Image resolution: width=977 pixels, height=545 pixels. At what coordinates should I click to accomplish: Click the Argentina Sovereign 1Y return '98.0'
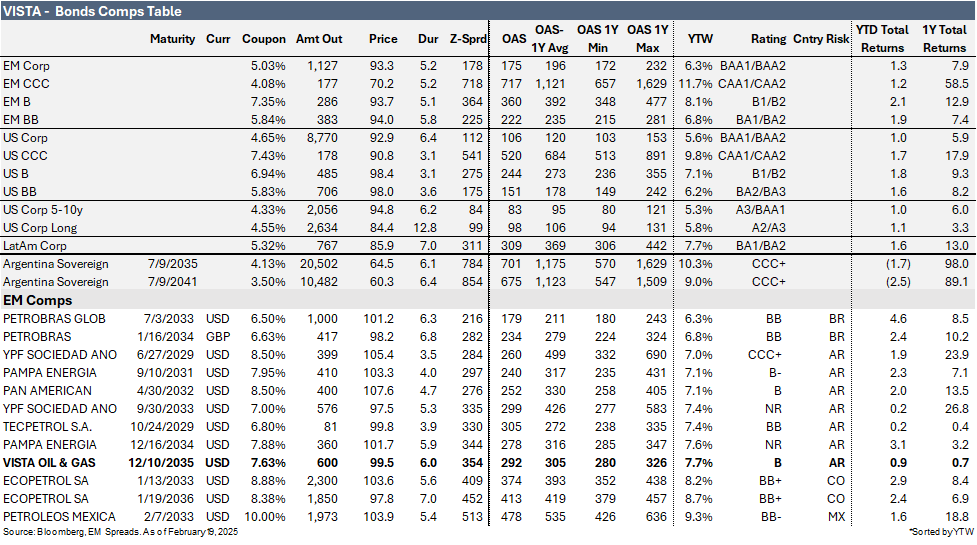tap(956, 264)
